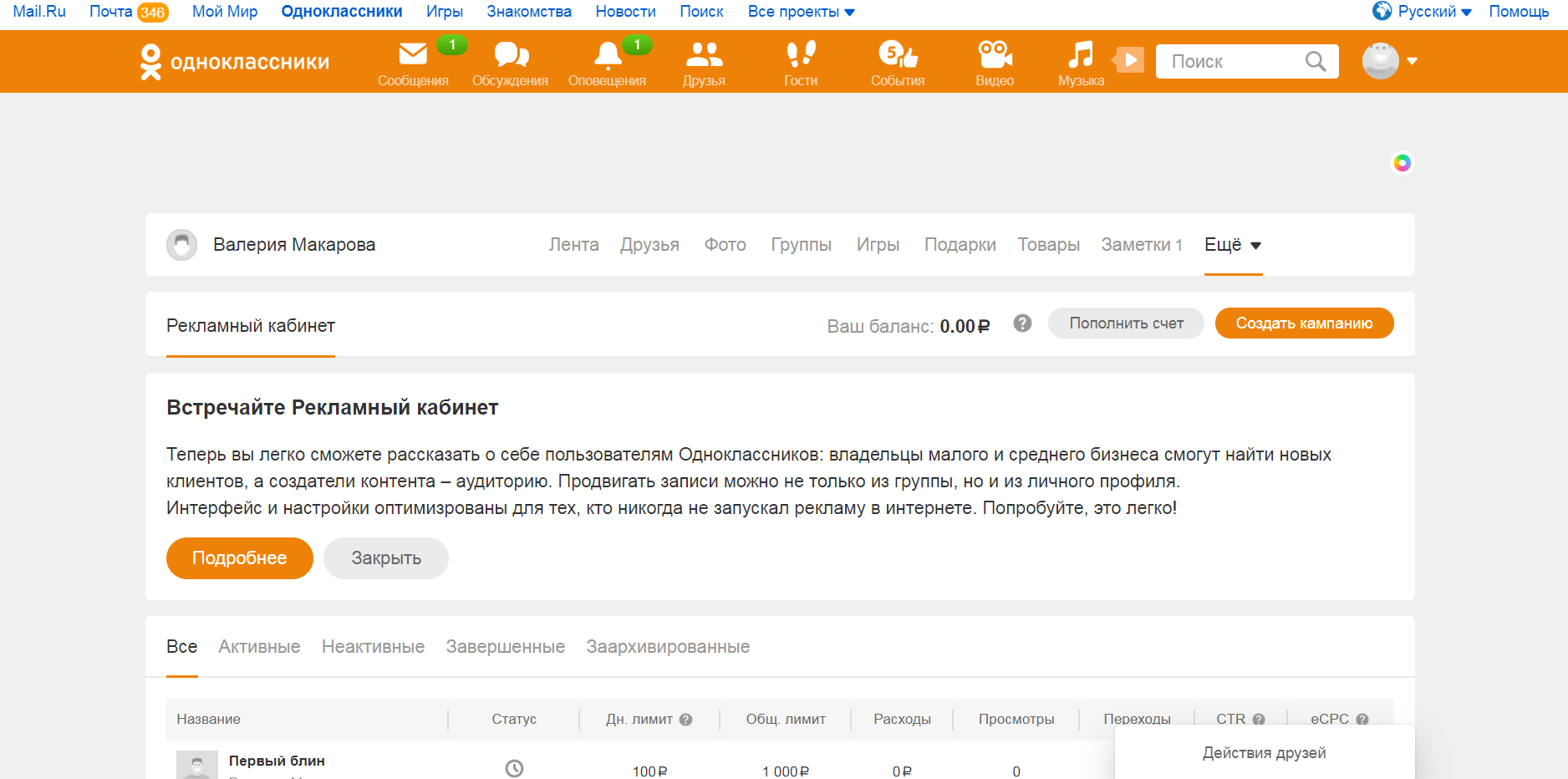
Task: Click the Первый блин campaign name
Action: (277, 761)
